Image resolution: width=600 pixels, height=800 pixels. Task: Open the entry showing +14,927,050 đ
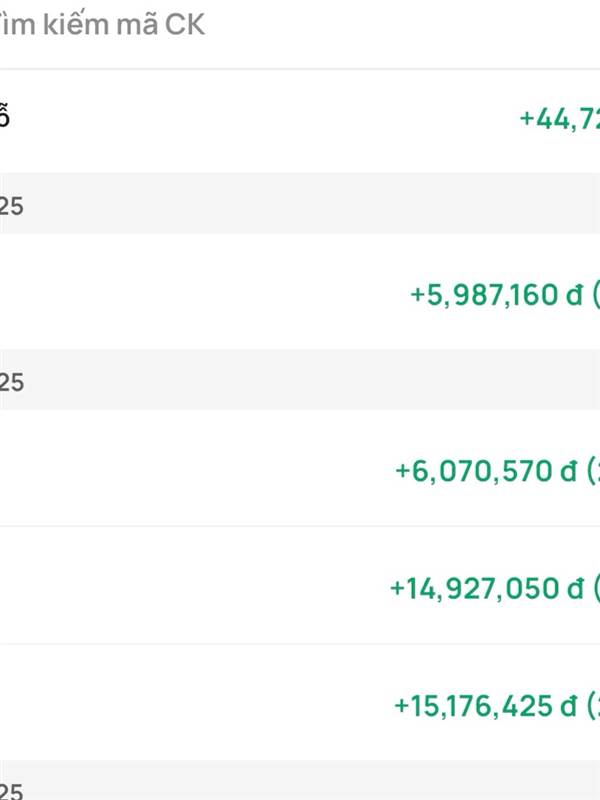click(300, 585)
